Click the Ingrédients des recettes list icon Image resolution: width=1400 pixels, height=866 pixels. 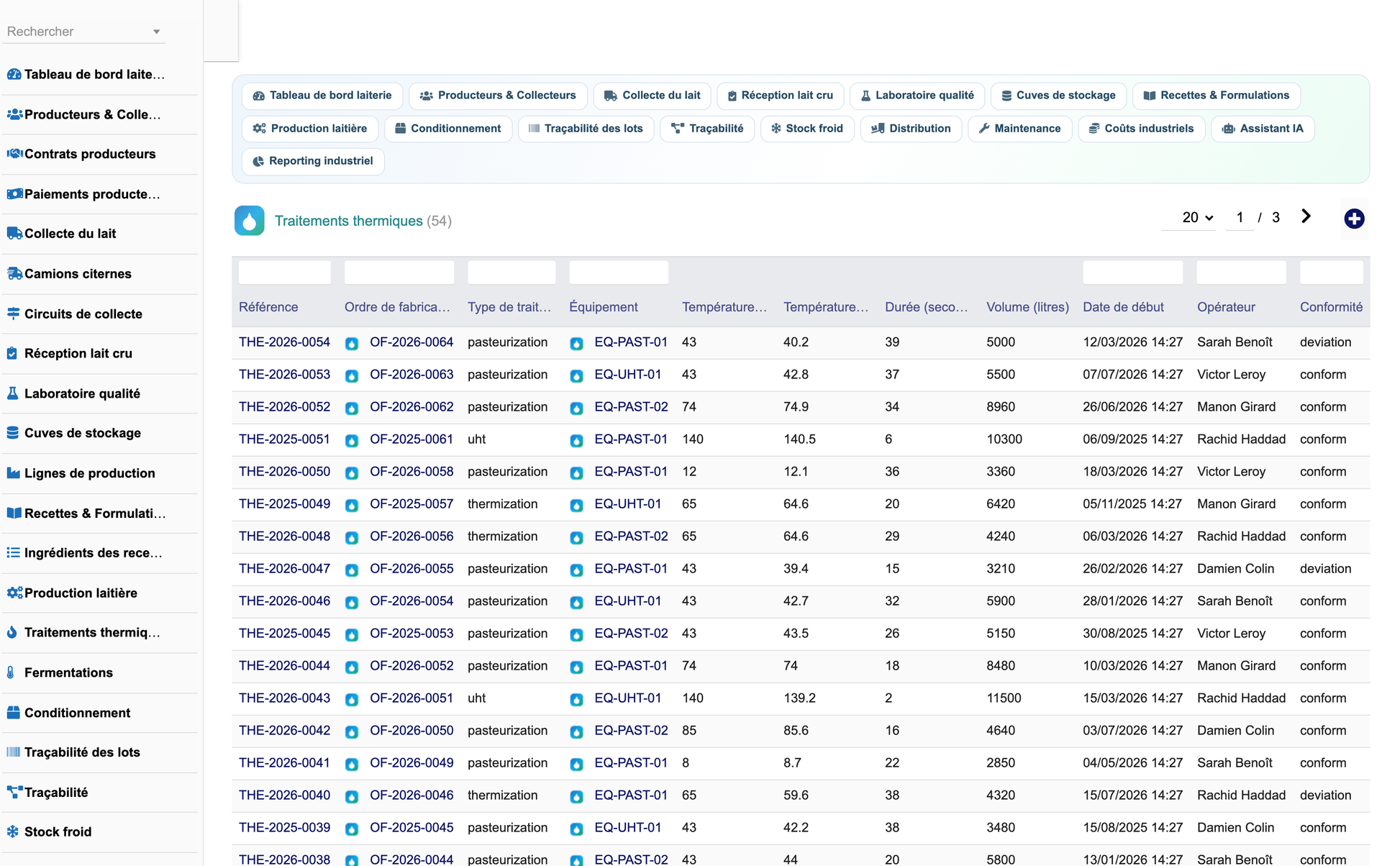click(x=13, y=552)
